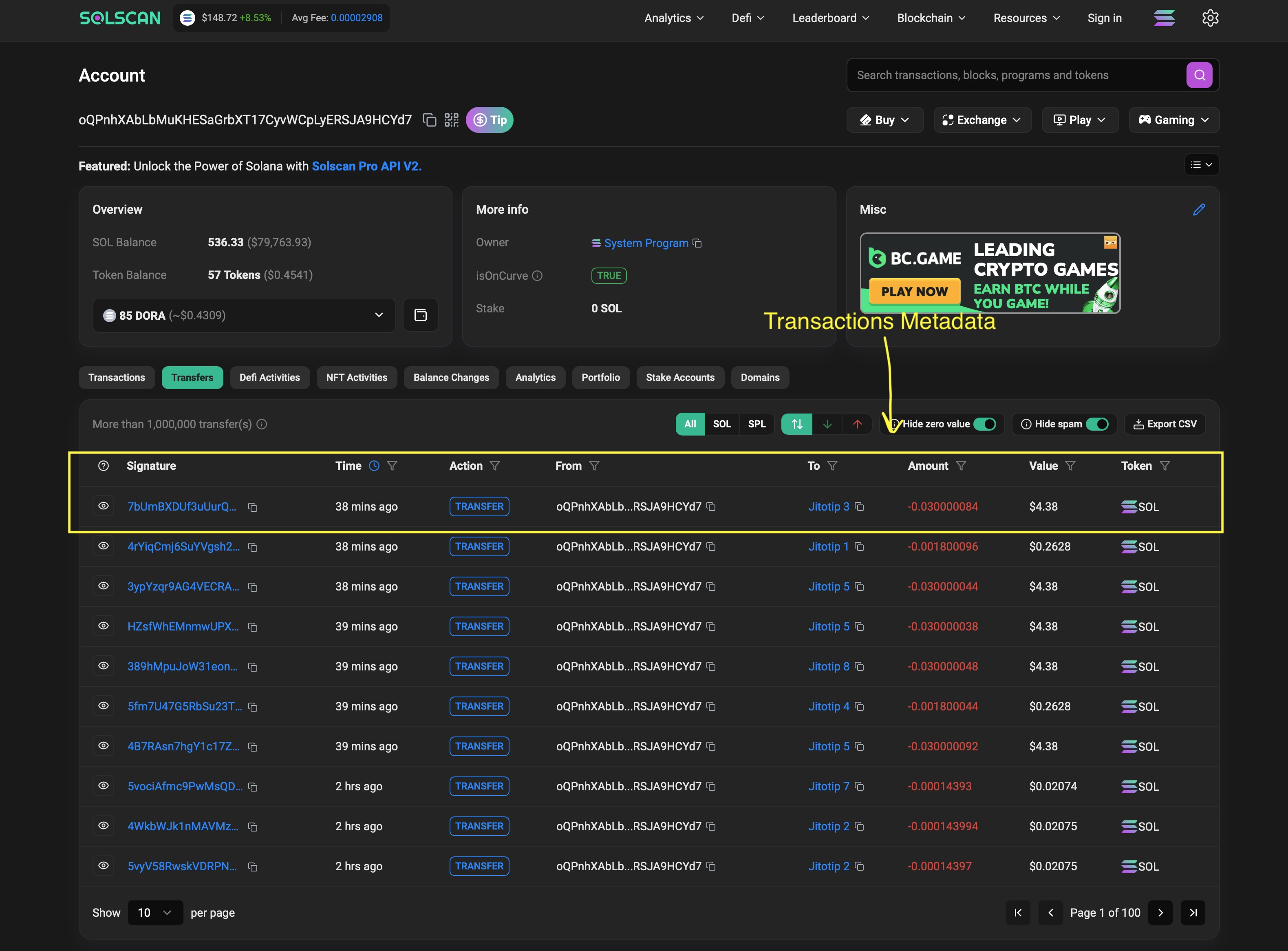
Task: Click isOnCurve info icon
Action: (537, 276)
